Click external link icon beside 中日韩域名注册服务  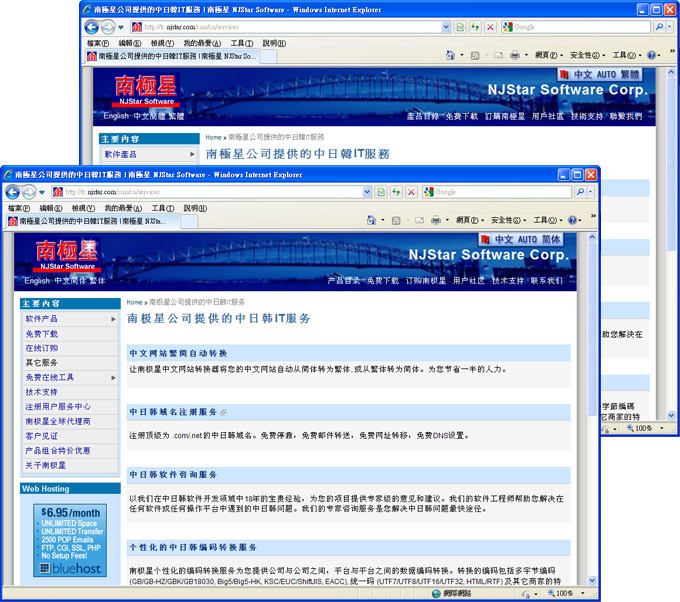coord(223,412)
